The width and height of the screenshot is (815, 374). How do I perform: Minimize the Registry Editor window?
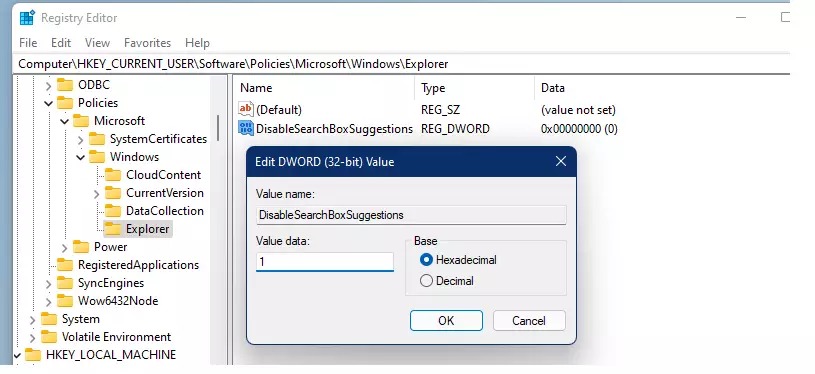(x=741, y=17)
